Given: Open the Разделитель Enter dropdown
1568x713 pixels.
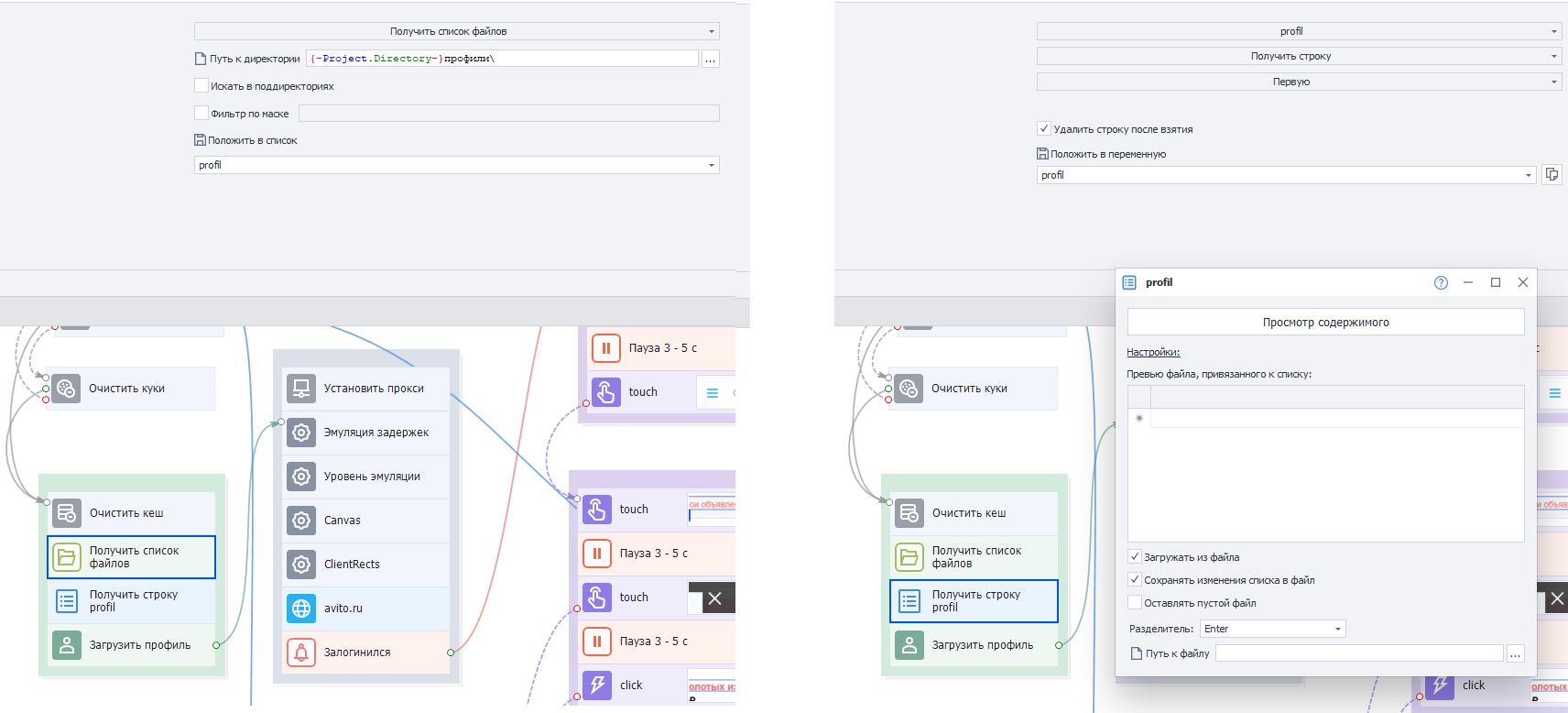Looking at the screenshot, I should click(x=1272, y=629).
